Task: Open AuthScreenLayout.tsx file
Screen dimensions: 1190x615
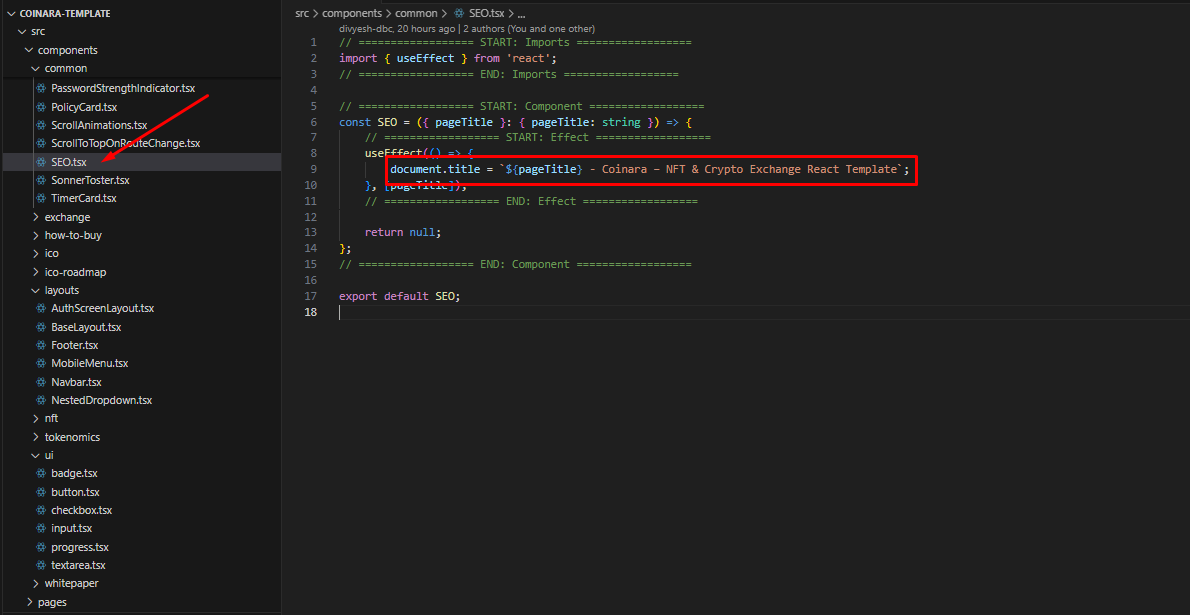Action: point(102,309)
